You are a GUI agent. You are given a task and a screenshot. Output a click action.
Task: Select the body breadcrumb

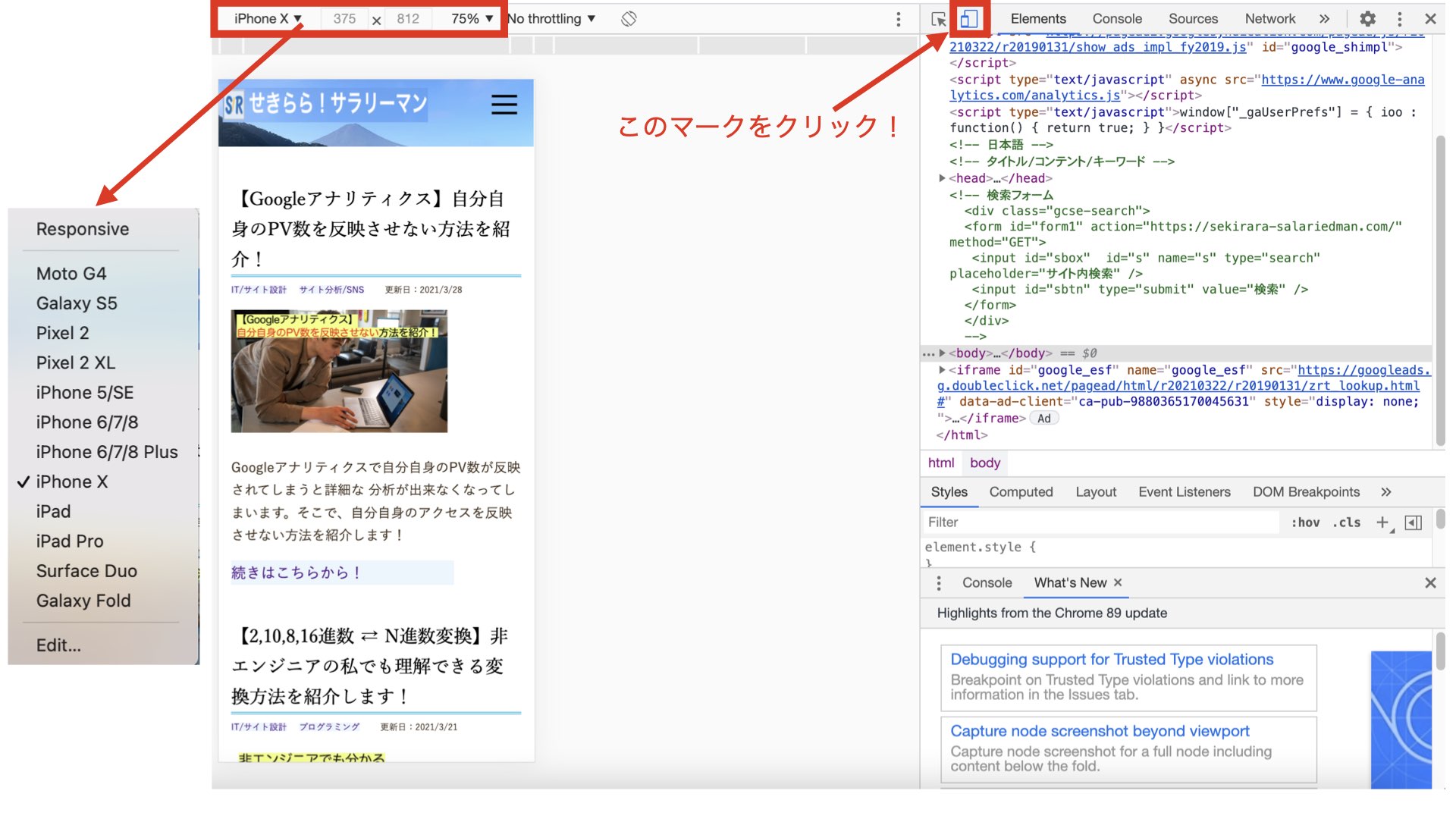coord(985,463)
